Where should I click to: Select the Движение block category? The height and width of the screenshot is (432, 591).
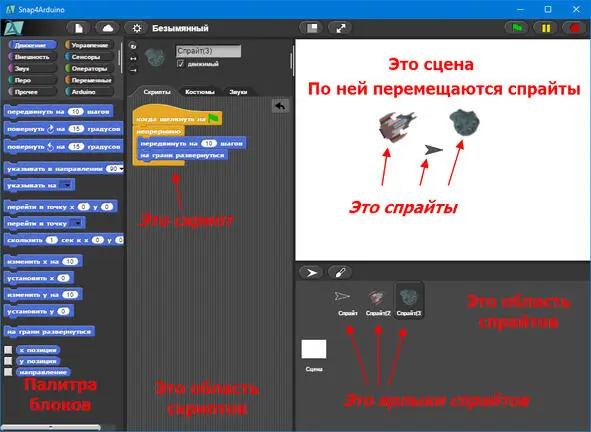point(32,45)
